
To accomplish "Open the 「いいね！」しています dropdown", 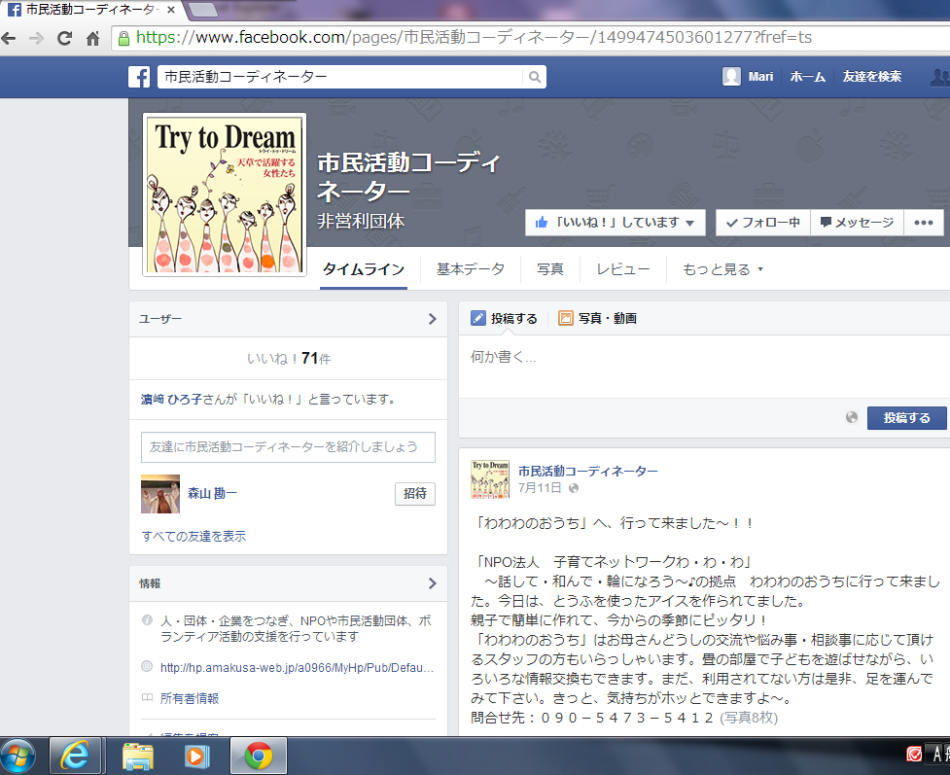I will click(615, 222).
